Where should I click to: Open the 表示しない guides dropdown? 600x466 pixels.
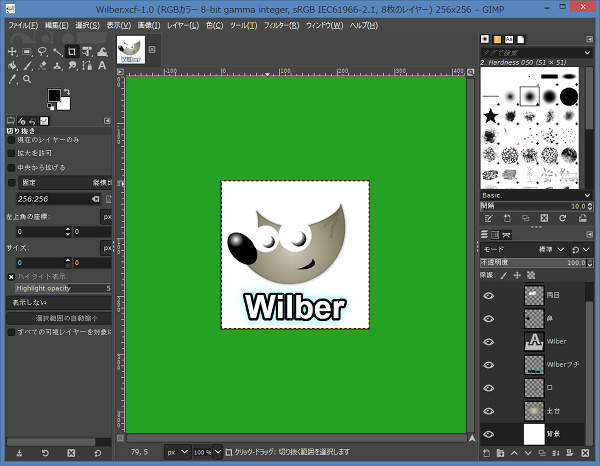[58, 302]
